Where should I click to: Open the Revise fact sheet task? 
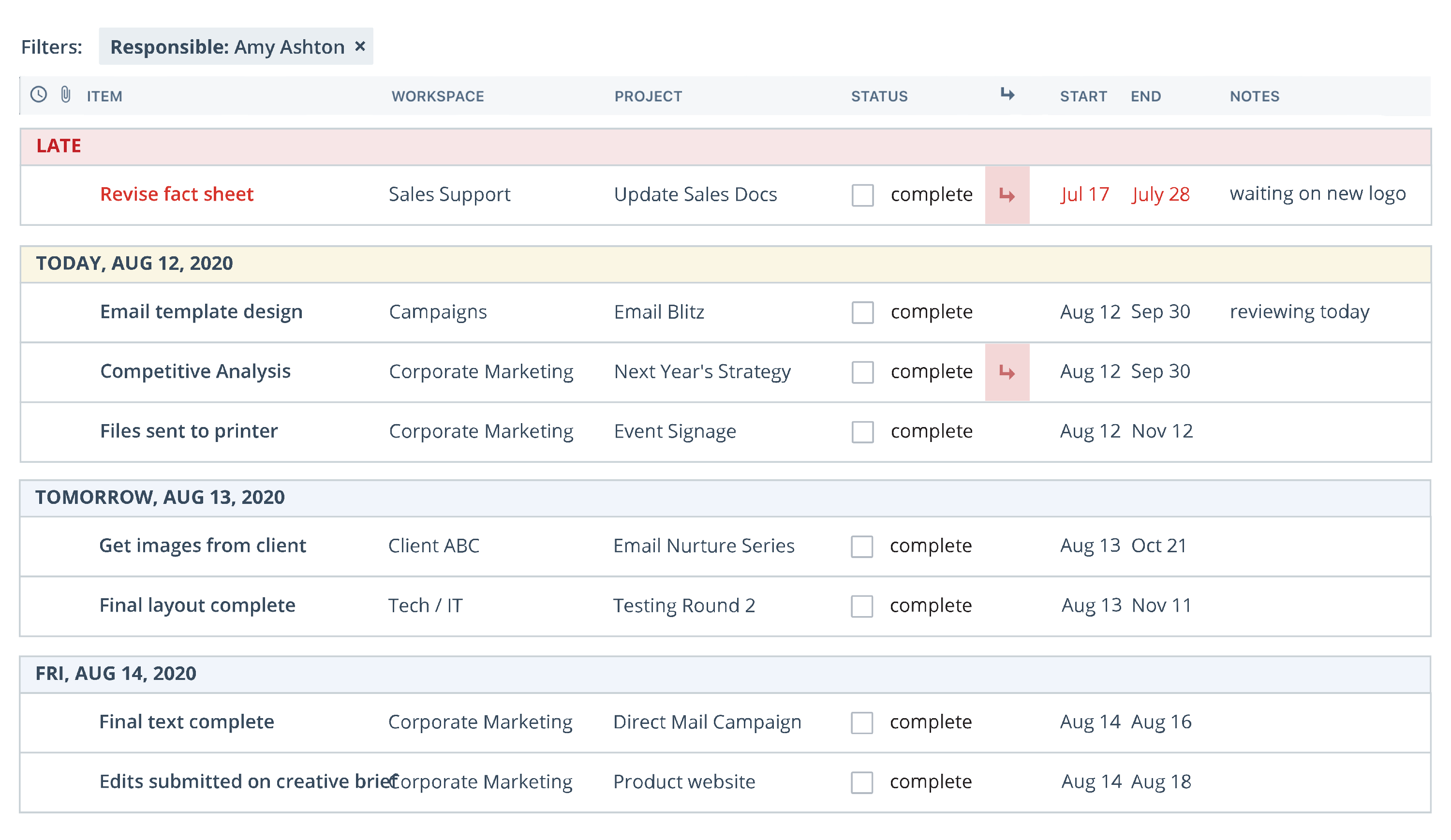(176, 194)
